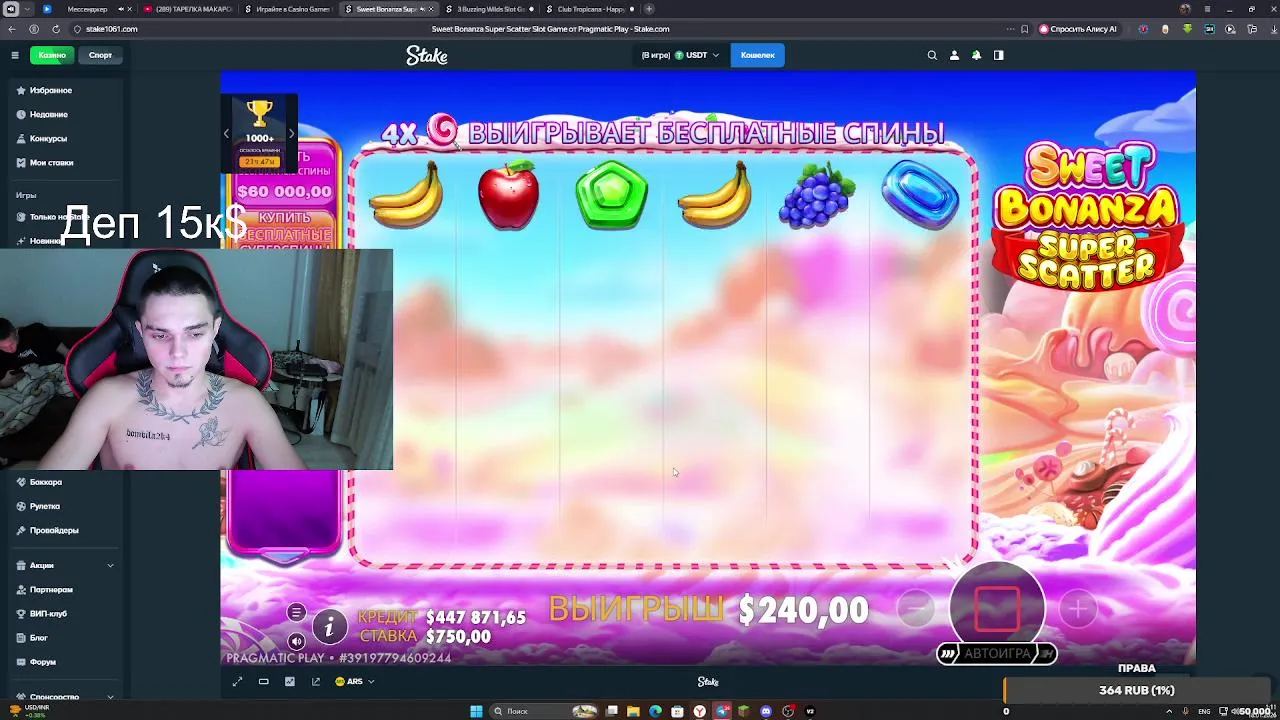Viewport: 1280px width, 720px height.
Task: Open the 1000+ trophy tournament card
Action: point(259,133)
